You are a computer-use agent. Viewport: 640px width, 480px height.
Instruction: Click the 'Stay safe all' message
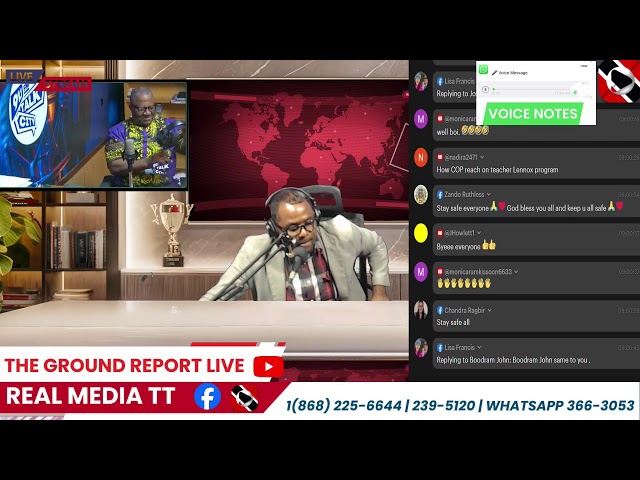(453, 322)
